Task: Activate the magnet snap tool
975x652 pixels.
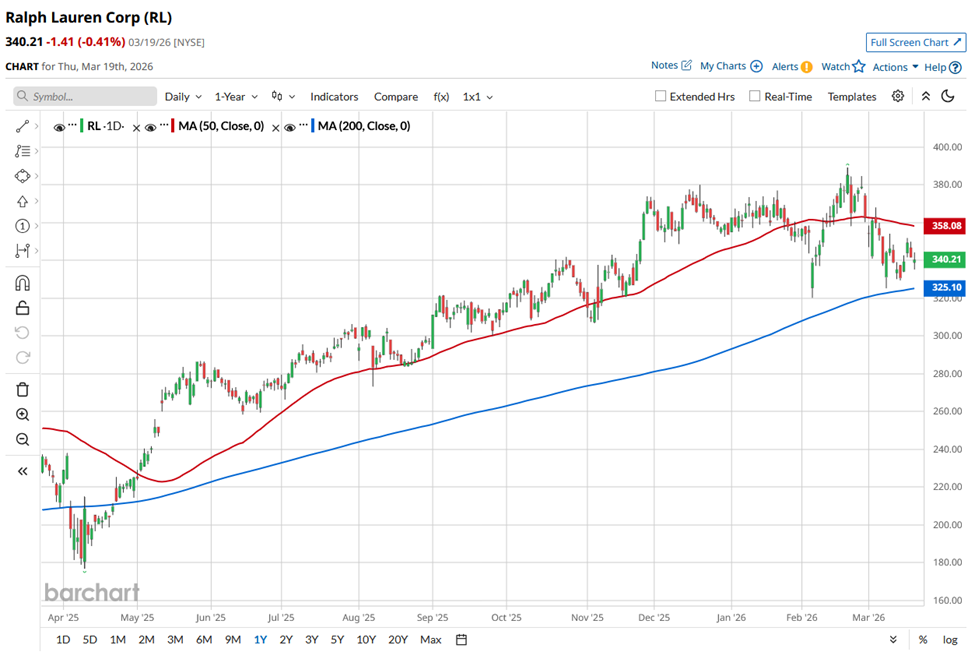Action: click(22, 284)
